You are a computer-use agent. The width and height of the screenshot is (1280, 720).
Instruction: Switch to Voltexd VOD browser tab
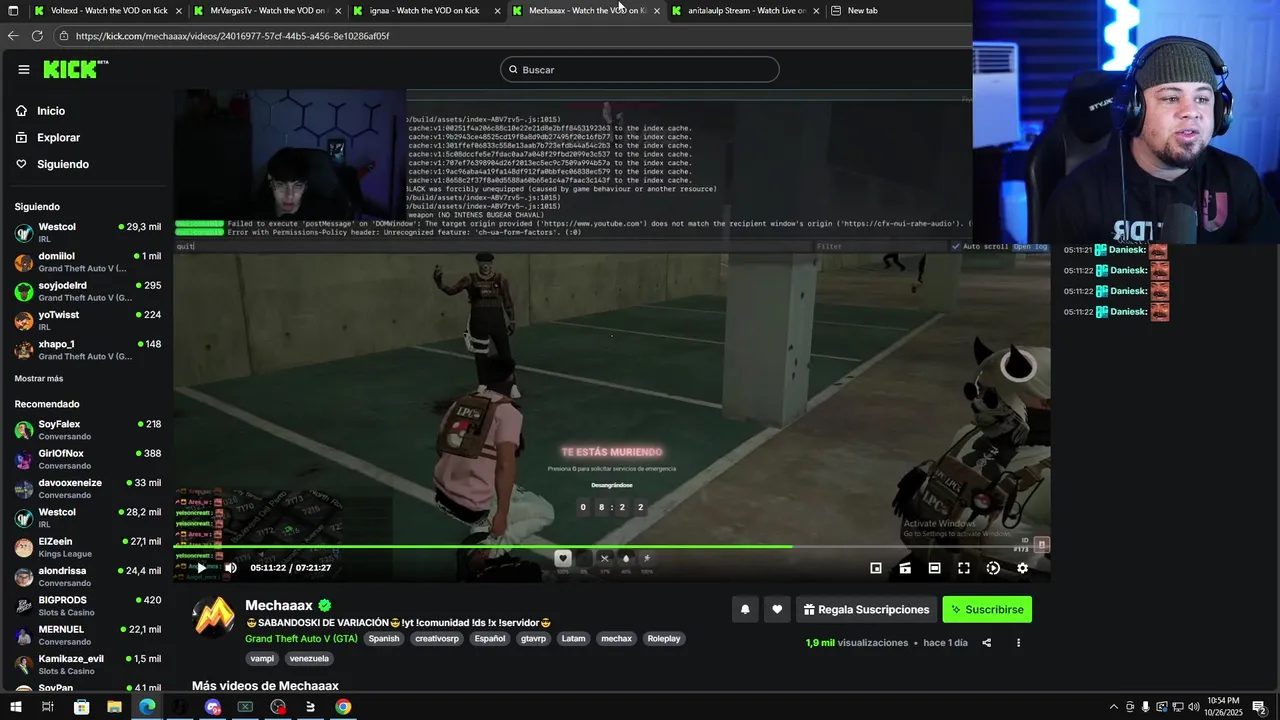(x=108, y=10)
